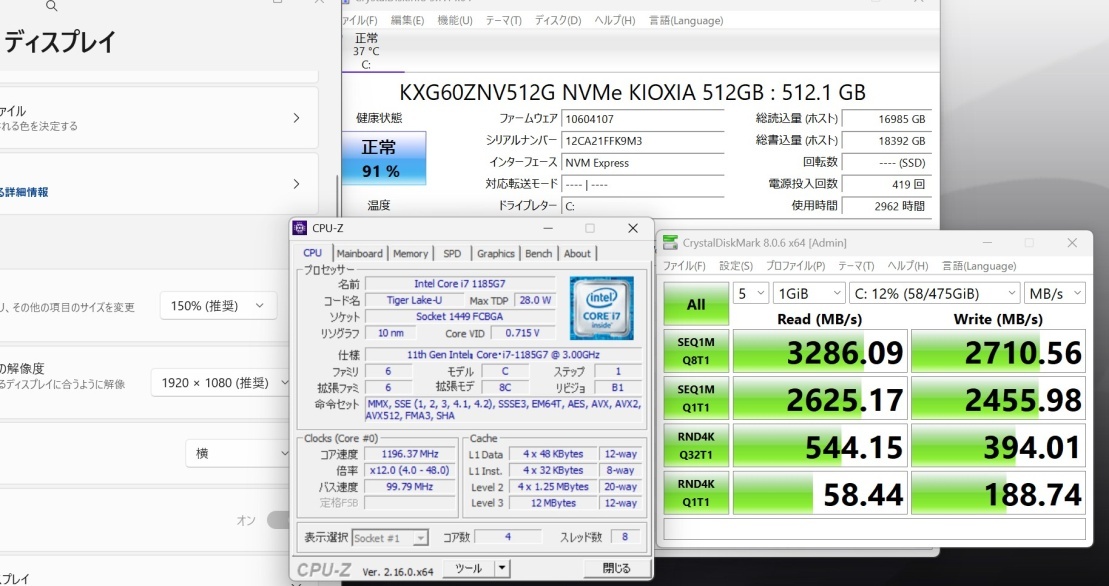Click the 名前 field Intel Core i7 1185G7
Image resolution: width=1109 pixels, height=586 pixels.
click(x=460, y=283)
